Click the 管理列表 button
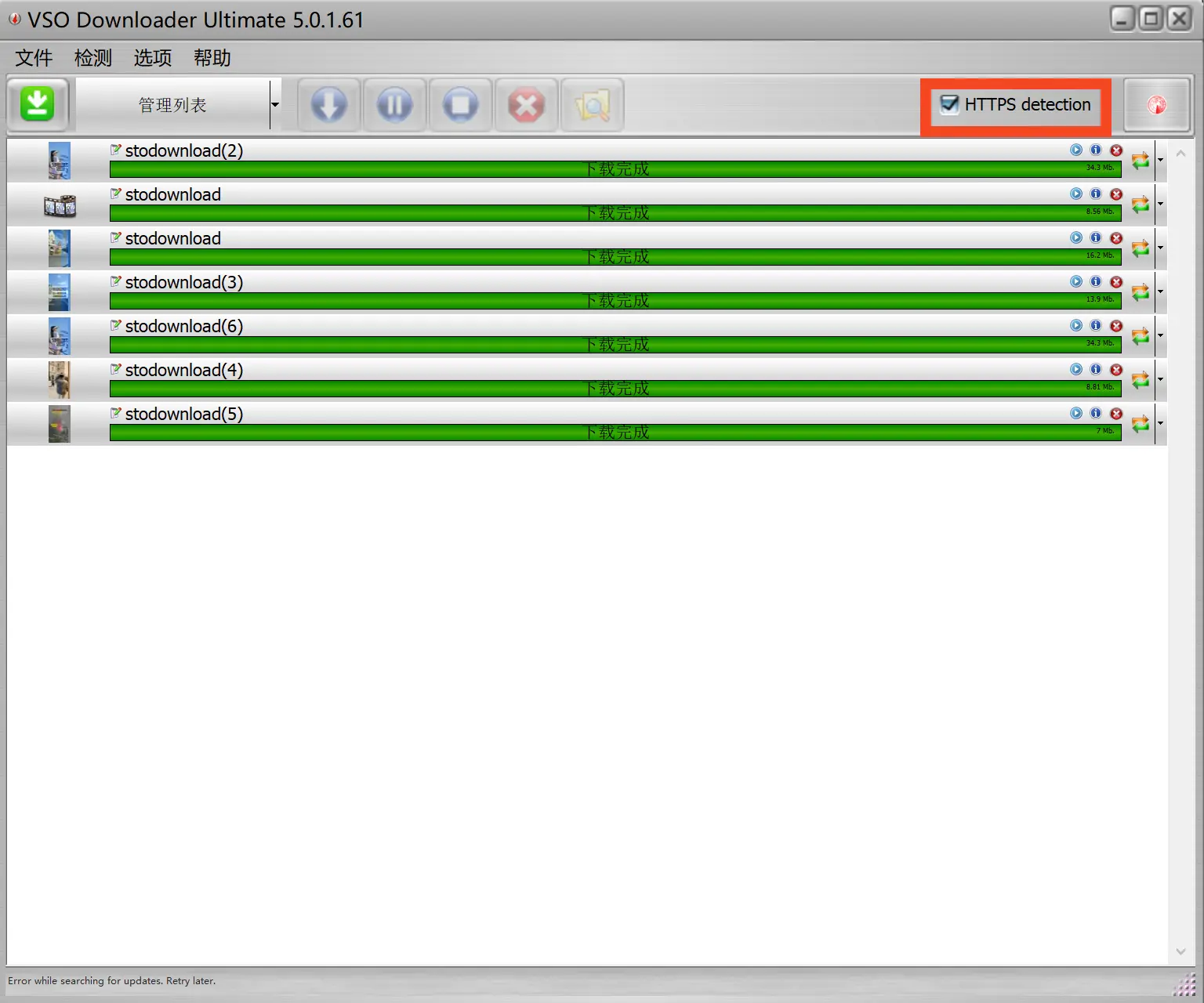Screen dimensions: 1204x1003 pyautogui.click(x=172, y=104)
